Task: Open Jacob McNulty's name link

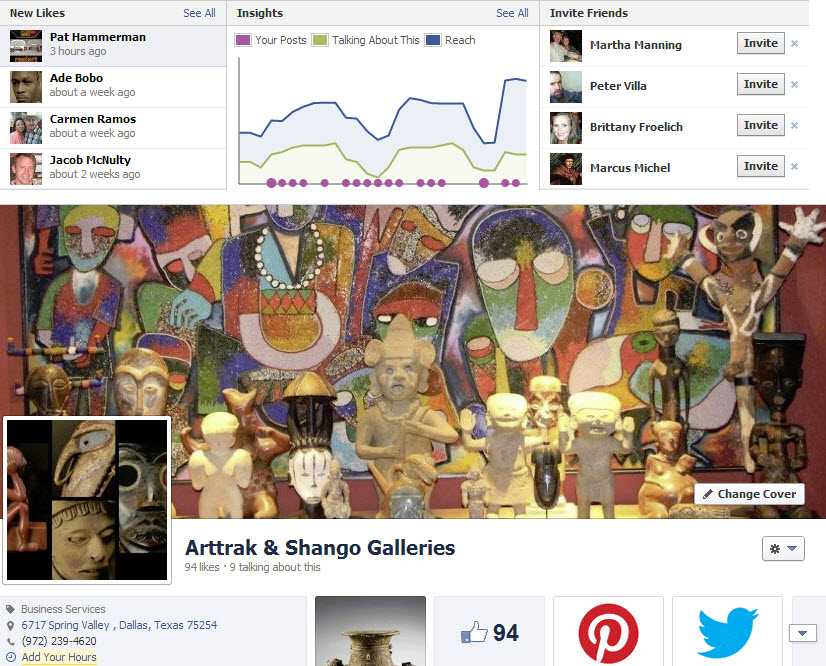Action: pos(90,160)
